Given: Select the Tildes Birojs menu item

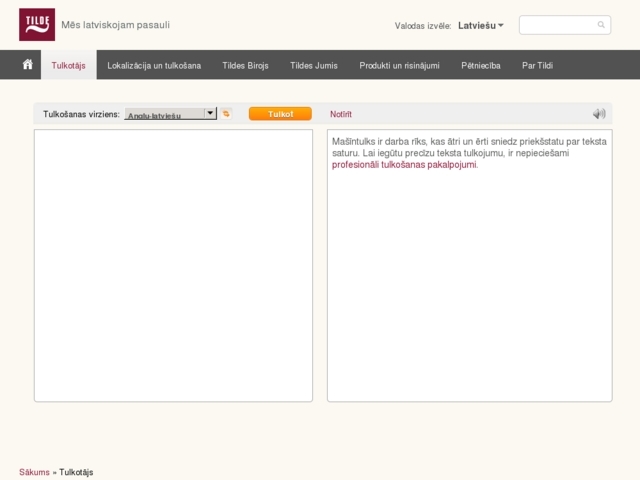Looking at the screenshot, I should coord(245,66).
